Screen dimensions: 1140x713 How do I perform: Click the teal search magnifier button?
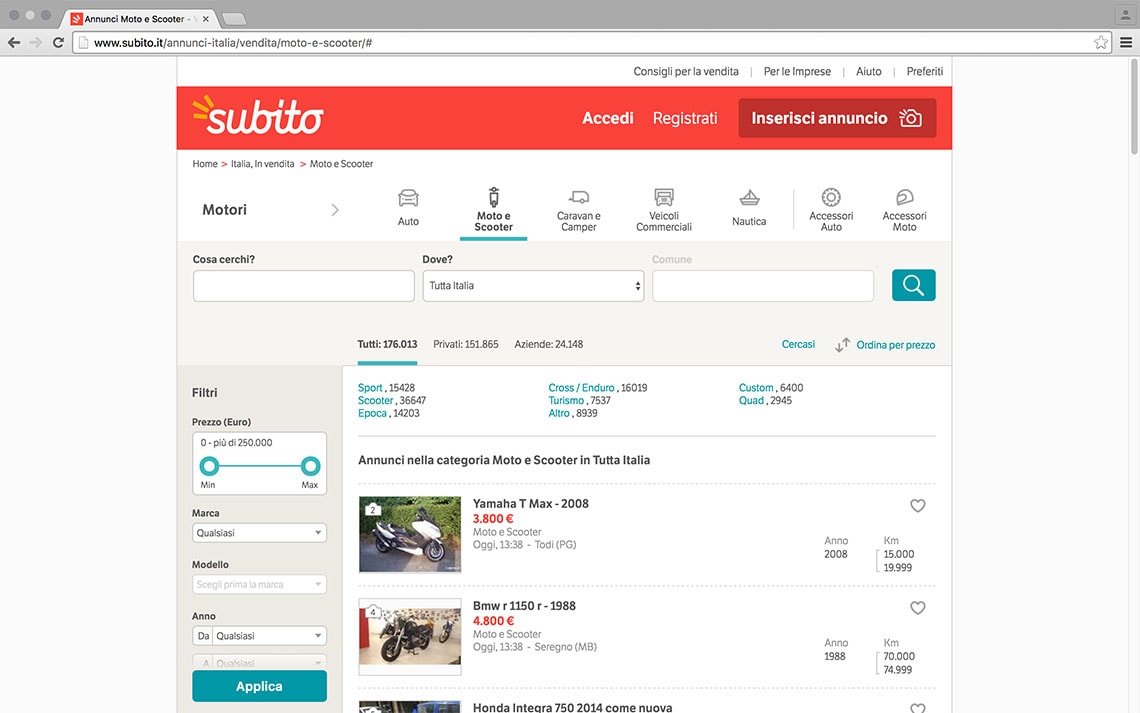point(913,285)
